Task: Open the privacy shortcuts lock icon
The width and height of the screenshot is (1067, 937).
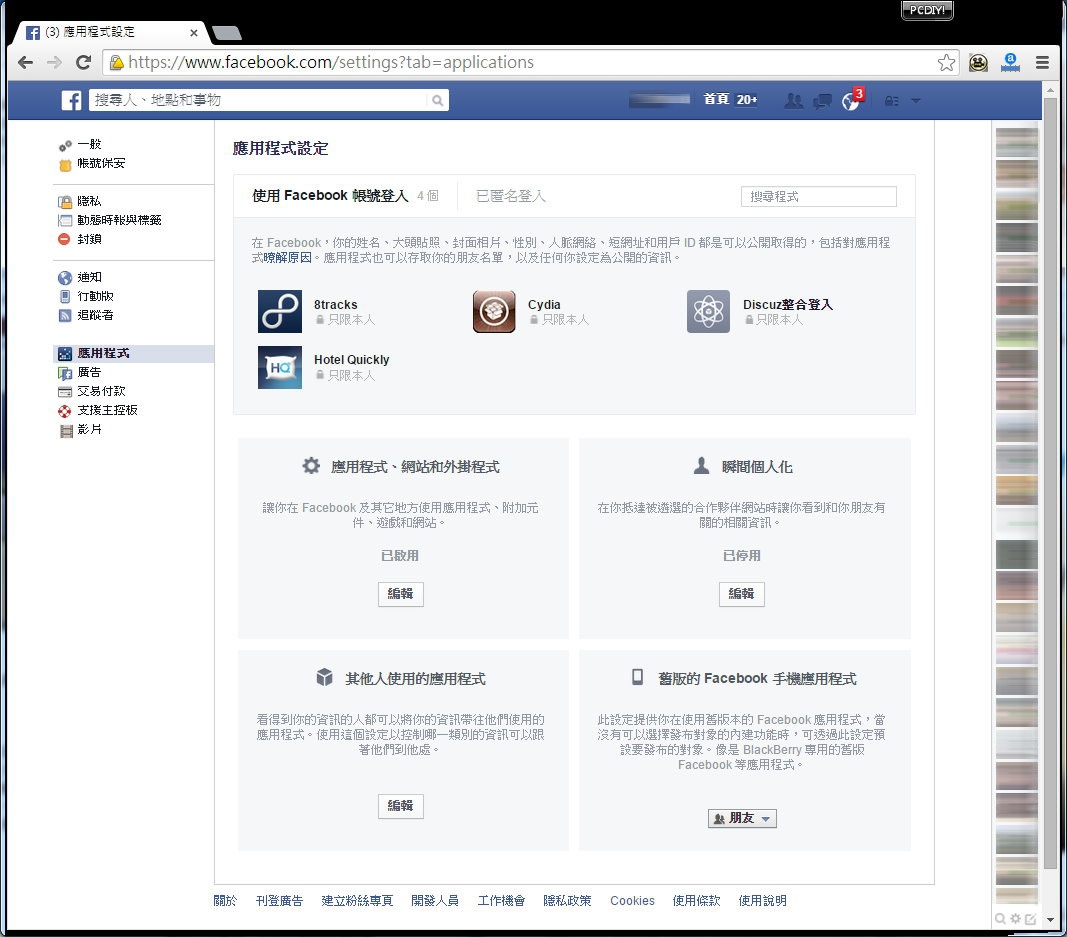Action: coord(891,101)
